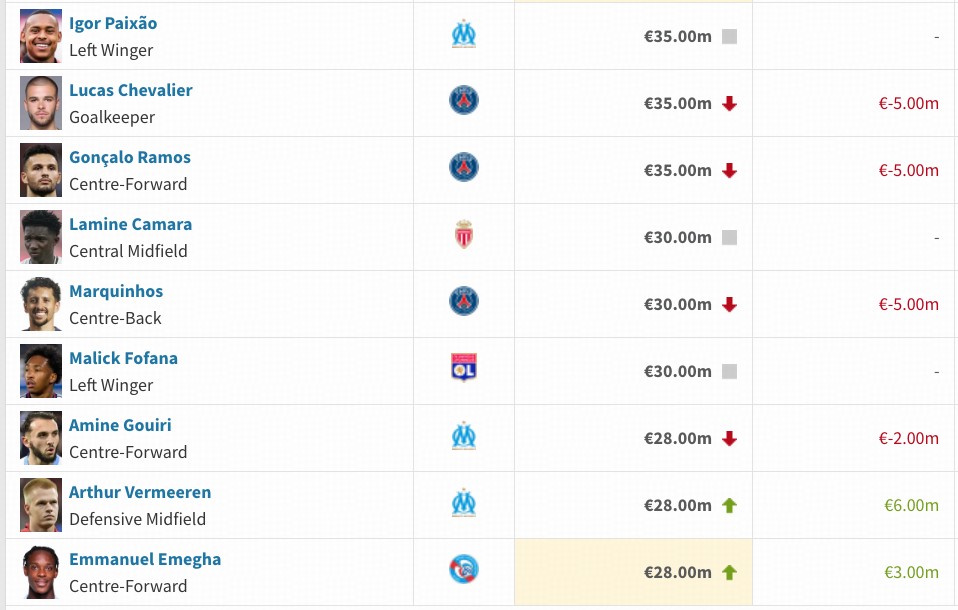Click green up arrow for Arthur Vermeeren
The image size is (958, 610).
pyautogui.click(x=729, y=506)
